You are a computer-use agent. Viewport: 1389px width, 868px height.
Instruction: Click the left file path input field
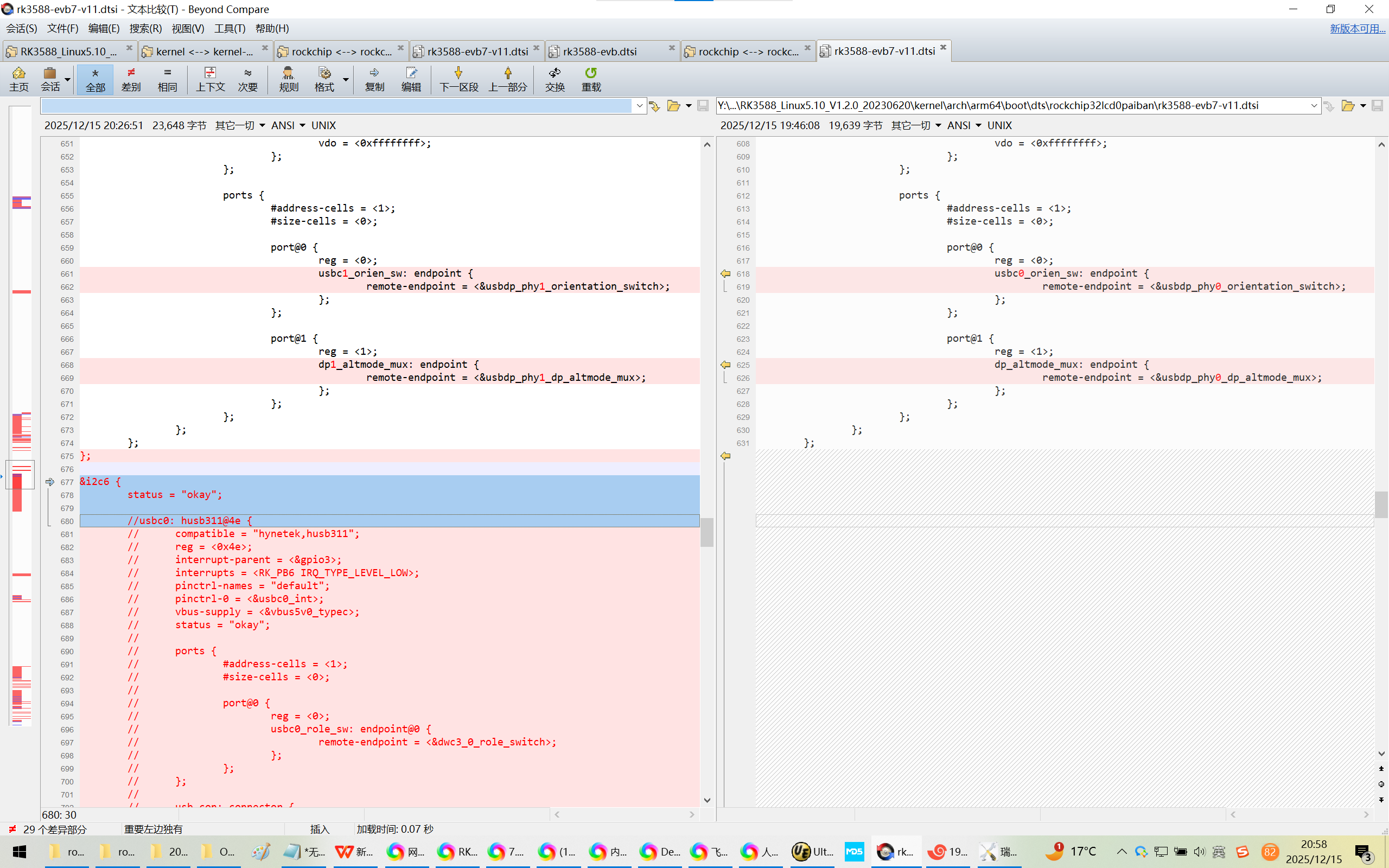click(x=336, y=106)
